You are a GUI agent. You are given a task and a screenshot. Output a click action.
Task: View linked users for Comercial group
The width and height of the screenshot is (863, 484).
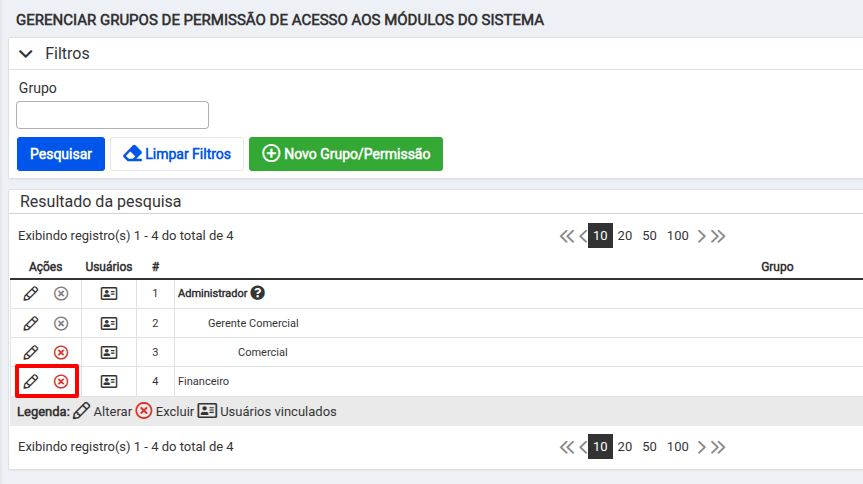tap(109, 352)
